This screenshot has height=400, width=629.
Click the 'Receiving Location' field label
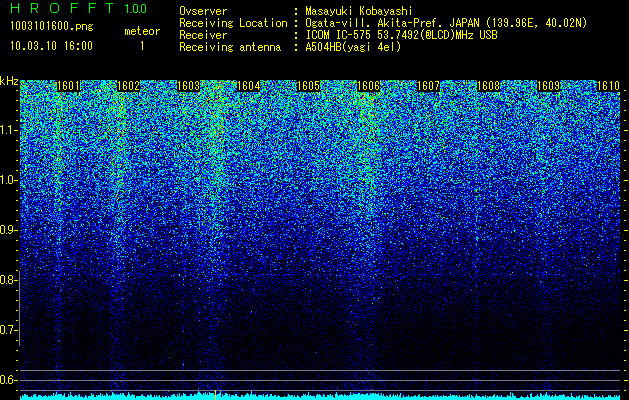click(x=233, y=23)
